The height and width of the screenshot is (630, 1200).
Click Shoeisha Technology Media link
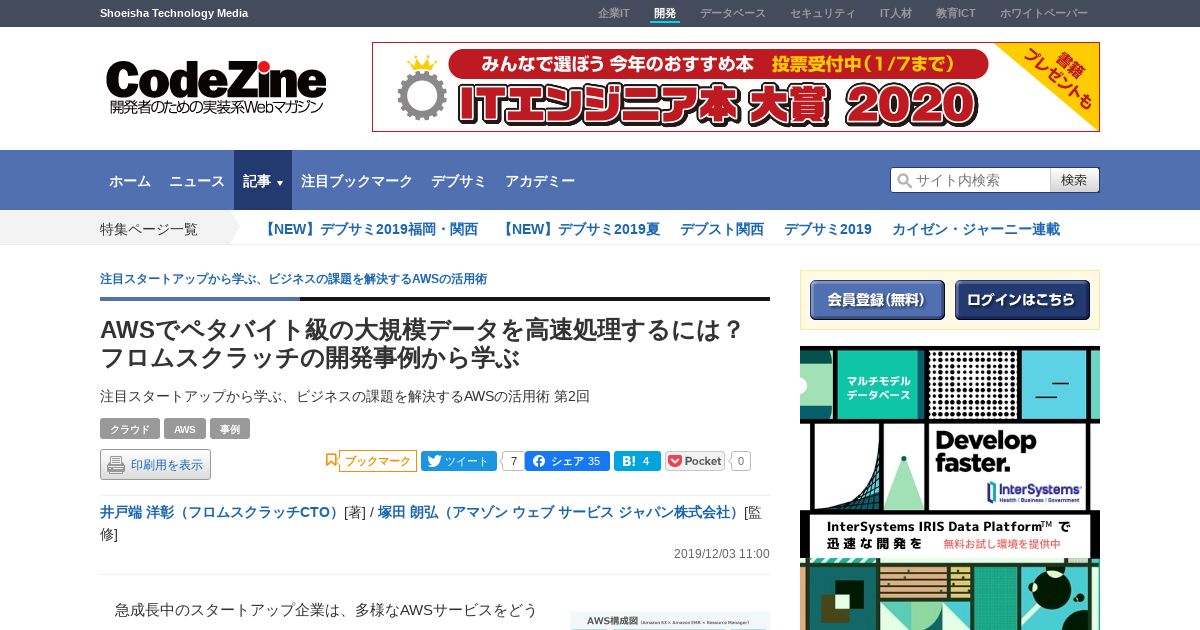click(x=174, y=13)
